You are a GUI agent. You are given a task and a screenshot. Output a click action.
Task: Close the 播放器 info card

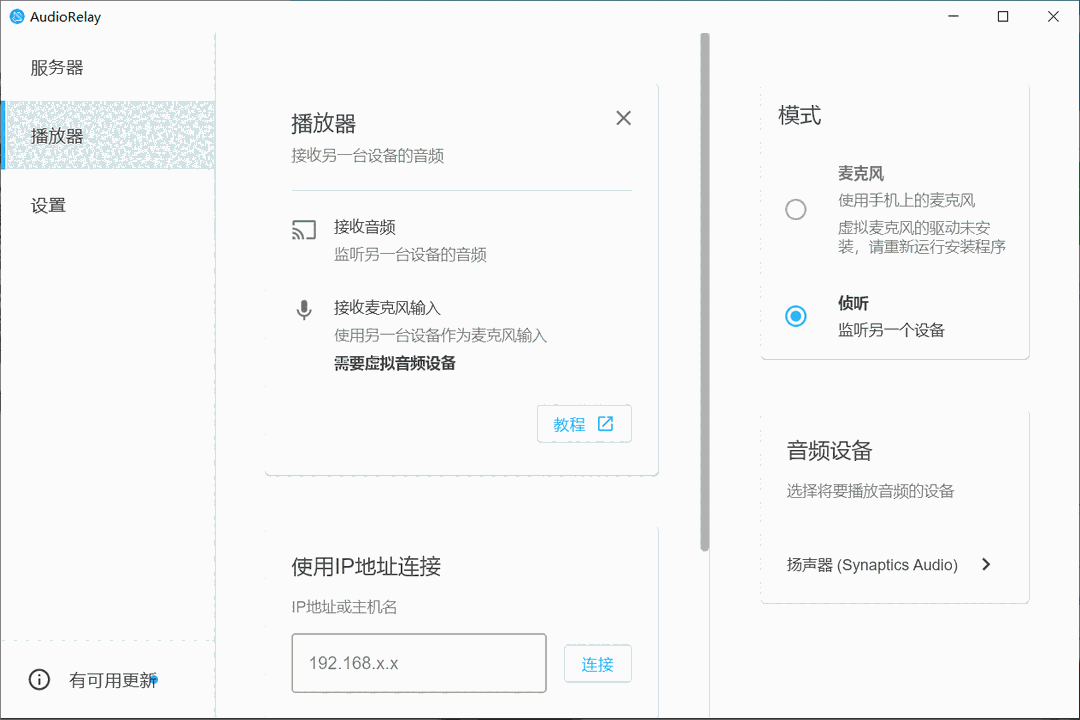click(623, 118)
